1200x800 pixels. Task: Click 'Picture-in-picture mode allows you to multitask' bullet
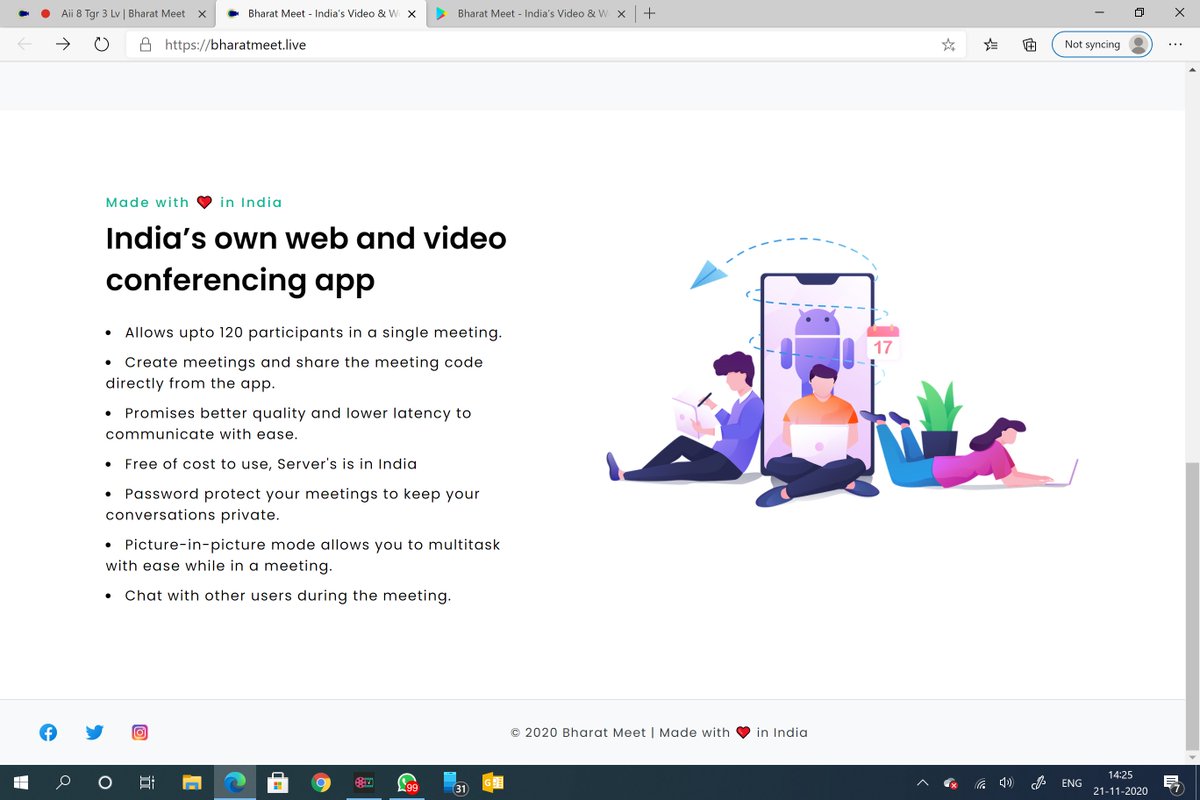303,555
